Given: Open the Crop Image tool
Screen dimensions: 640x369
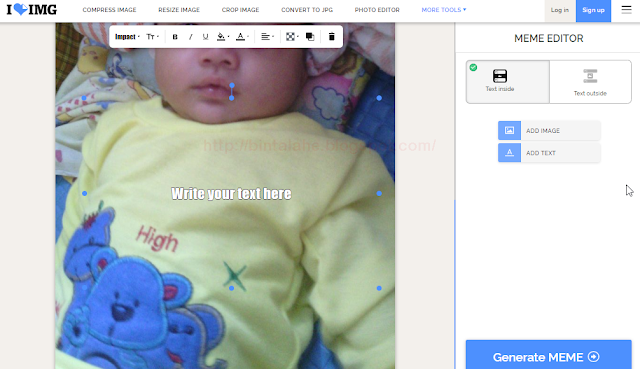Looking at the screenshot, I should tap(240, 10).
